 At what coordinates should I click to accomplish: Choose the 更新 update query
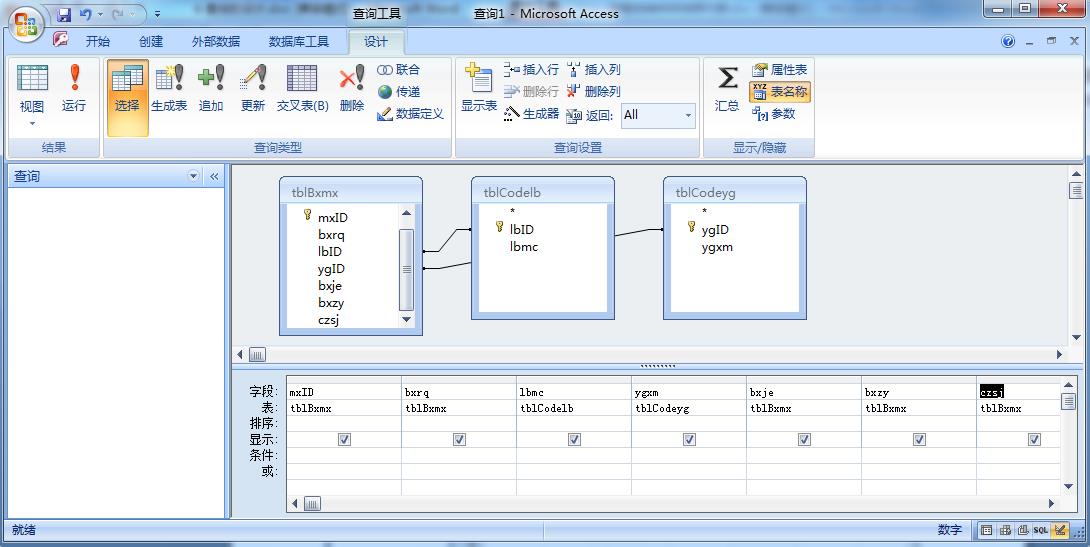pyautogui.click(x=252, y=88)
